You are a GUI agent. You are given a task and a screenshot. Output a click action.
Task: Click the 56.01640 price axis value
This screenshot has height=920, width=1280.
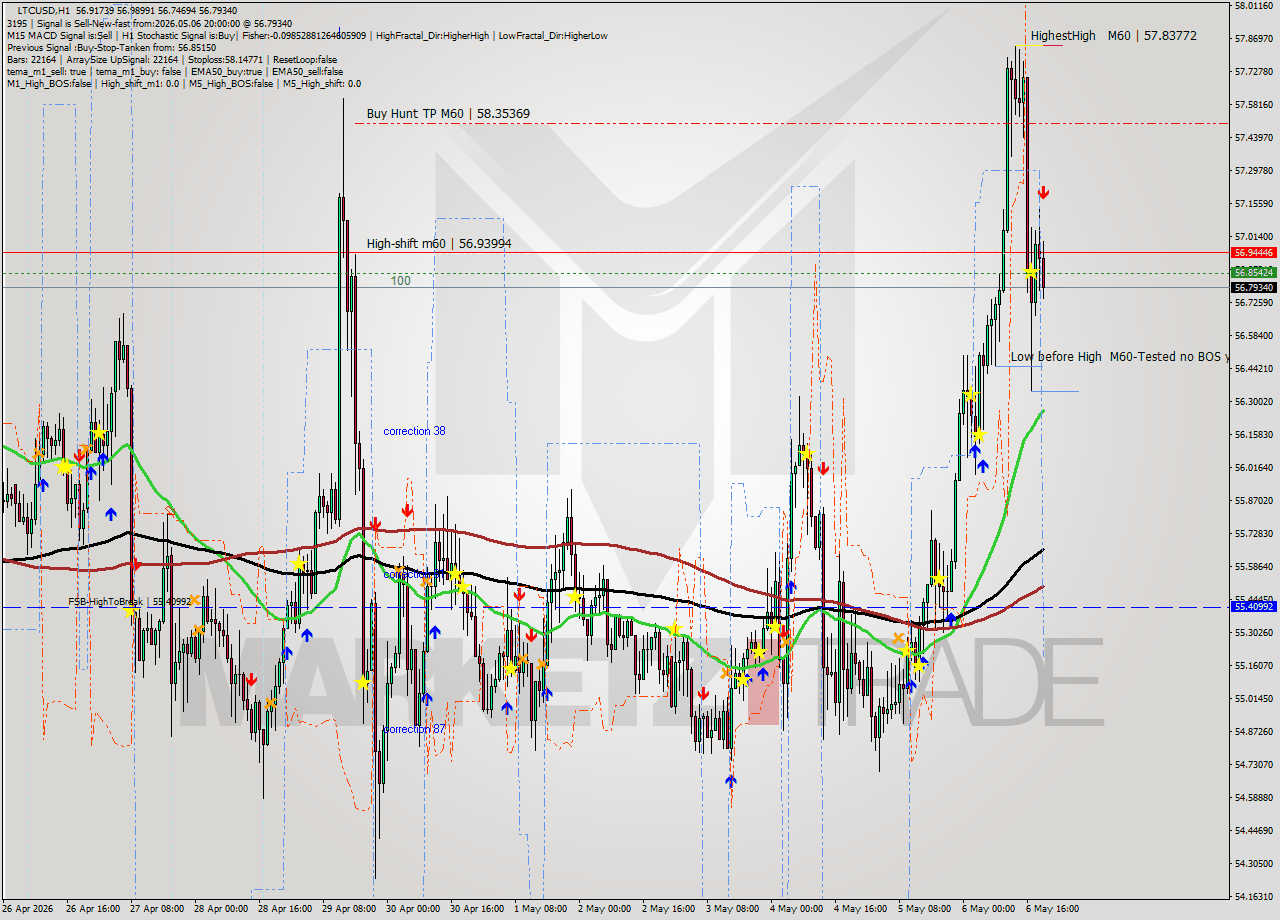(x=1253, y=467)
